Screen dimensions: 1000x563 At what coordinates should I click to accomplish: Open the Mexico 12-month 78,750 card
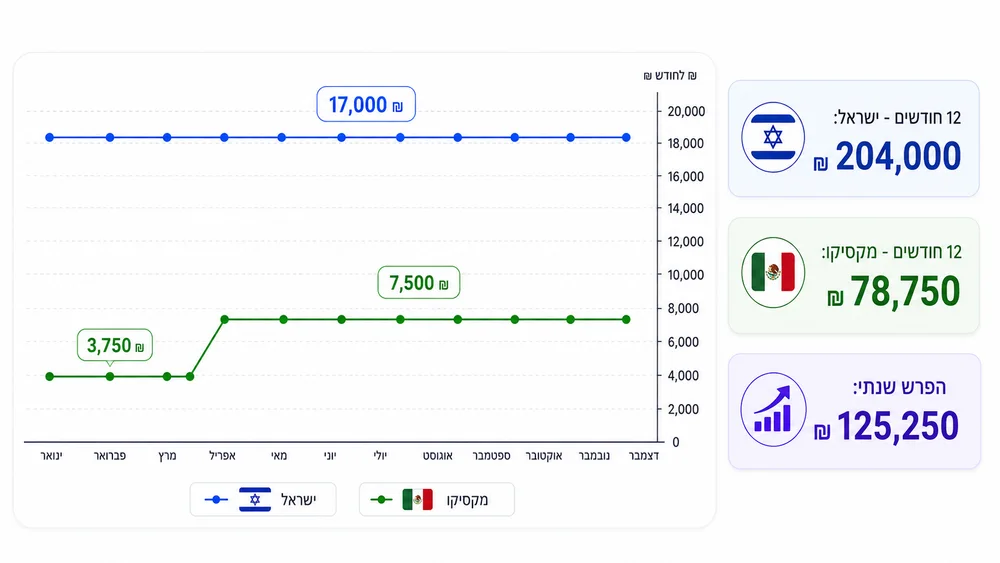[x=853, y=275]
